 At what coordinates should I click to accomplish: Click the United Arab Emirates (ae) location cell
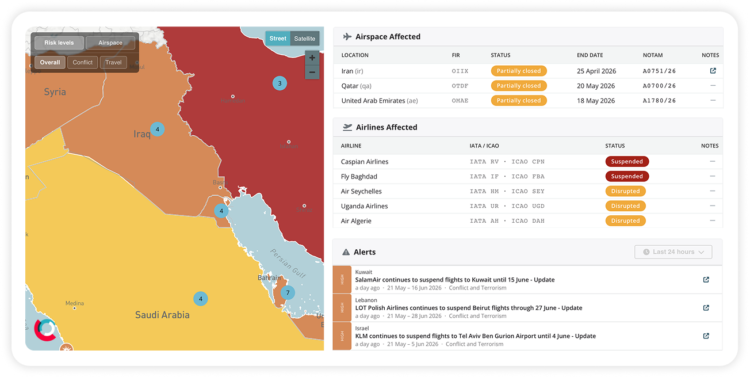(379, 100)
